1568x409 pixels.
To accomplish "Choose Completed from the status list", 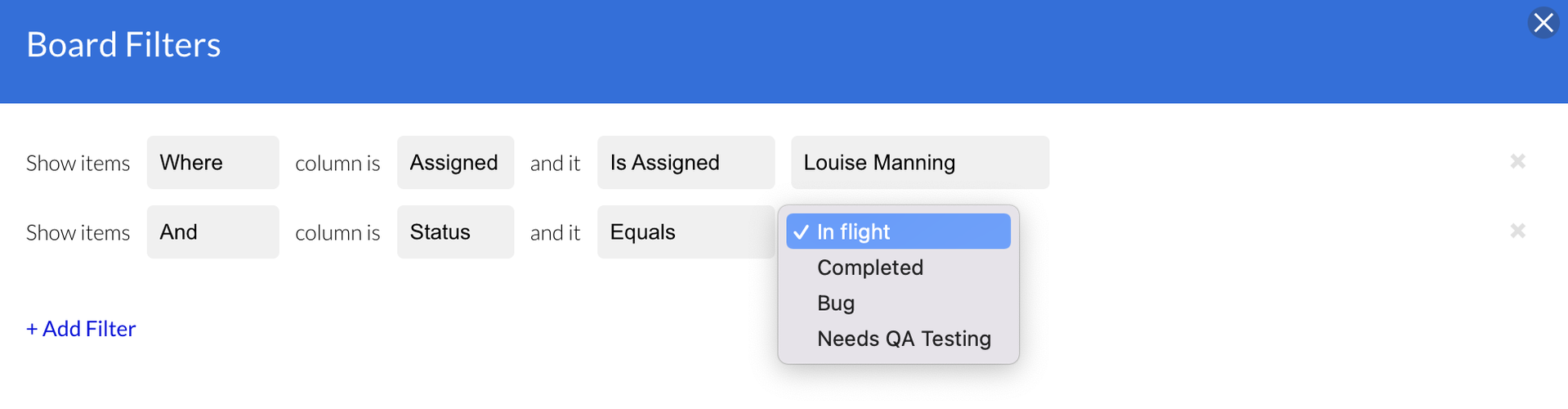I will [870, 267].
